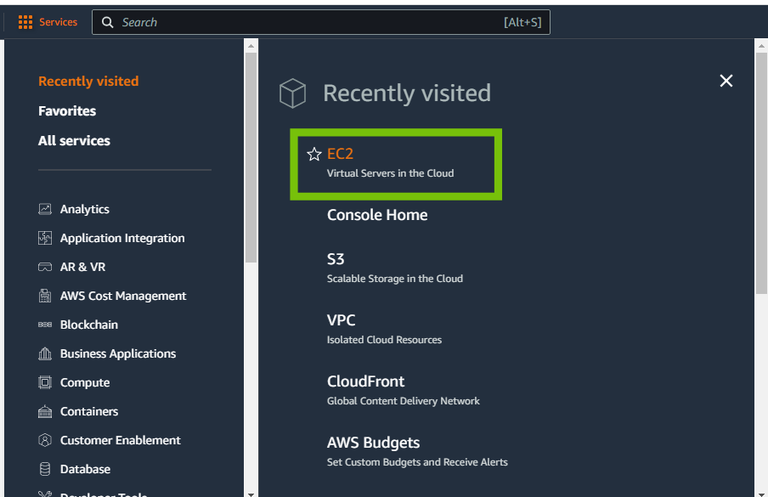This screenshot has height=497, width=768.
Task: Click the Database cylinder icon
Action: pos(45,469)
